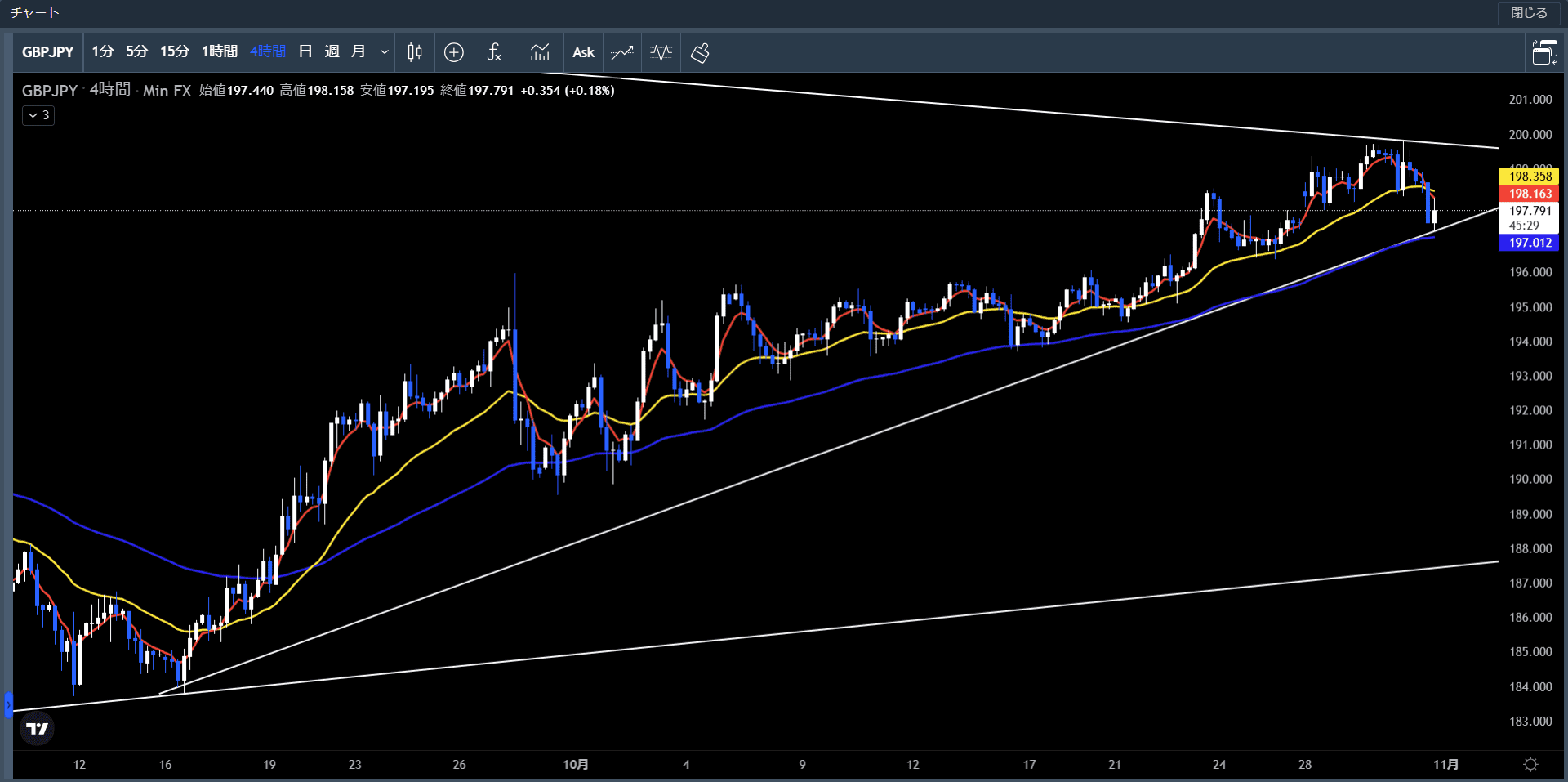Collapse the indicator legend showing 3
Viewport: 1568px width, 782px height.
38,115
